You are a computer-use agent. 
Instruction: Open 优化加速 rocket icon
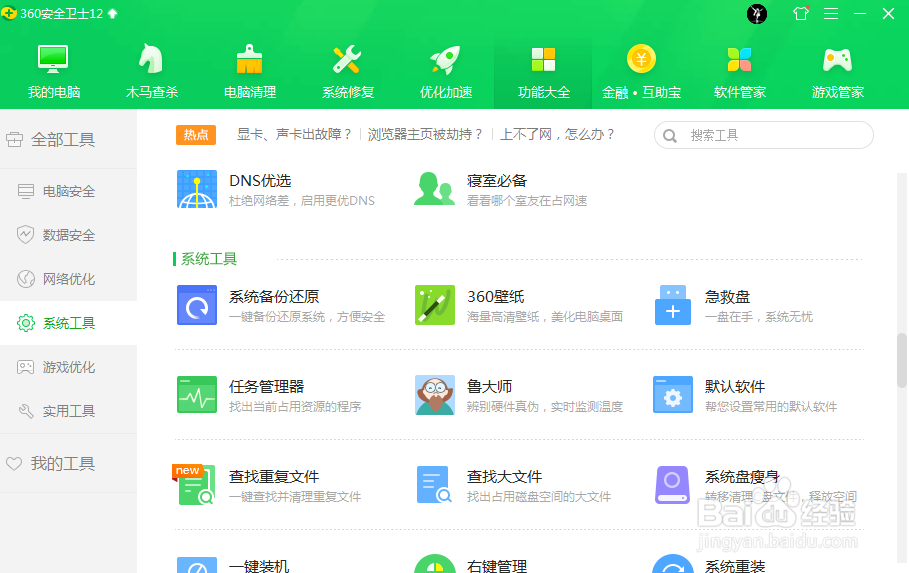pos(445,59)
